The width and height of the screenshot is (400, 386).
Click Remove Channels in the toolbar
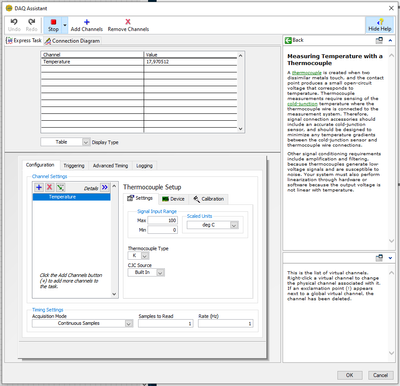point(128,25)
